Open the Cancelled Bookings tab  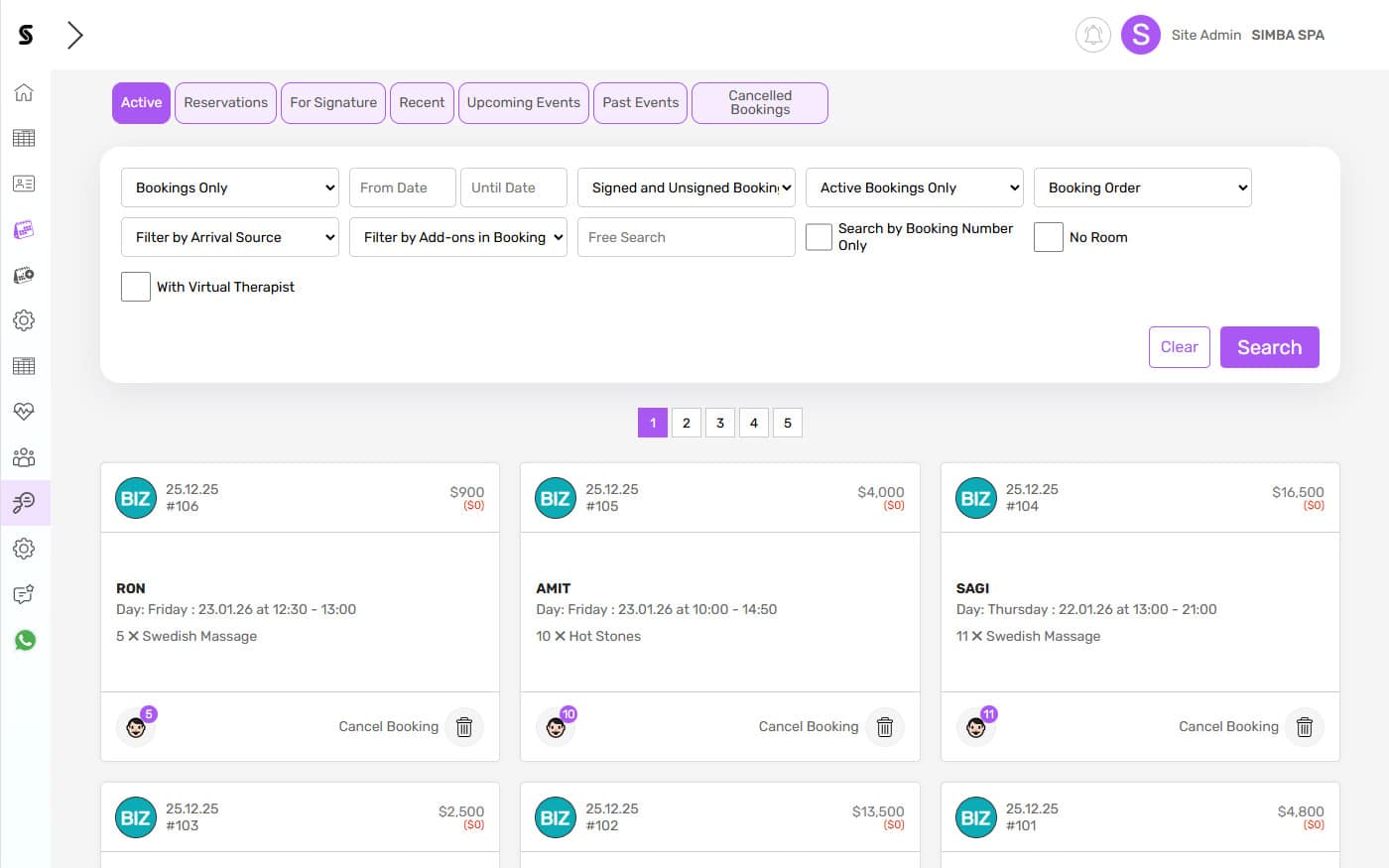pyautogui.click(x=759, y=103)
